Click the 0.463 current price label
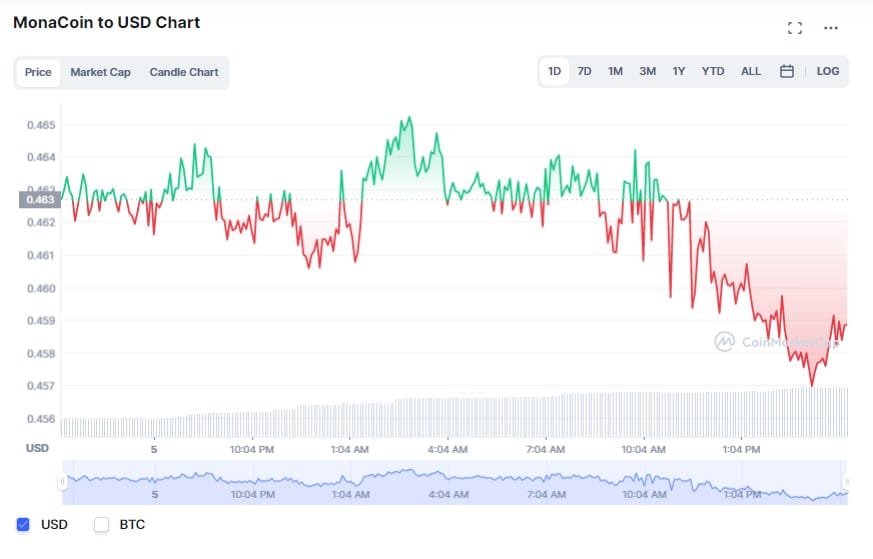Viewport: 873px width, 559px height. 40,199
